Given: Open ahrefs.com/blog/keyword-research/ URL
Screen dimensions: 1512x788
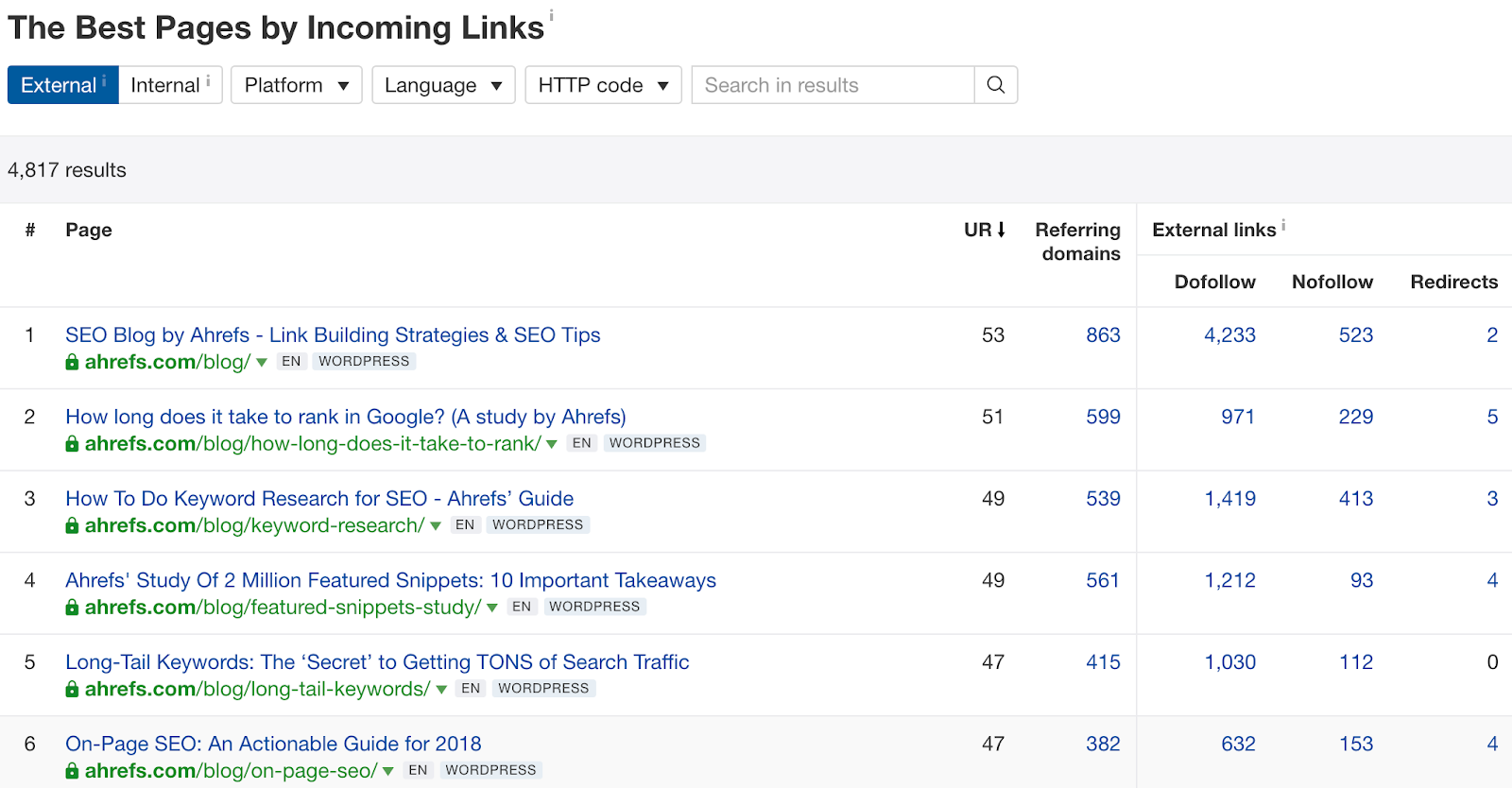Looking at the screenshot, I should [255, 525].
